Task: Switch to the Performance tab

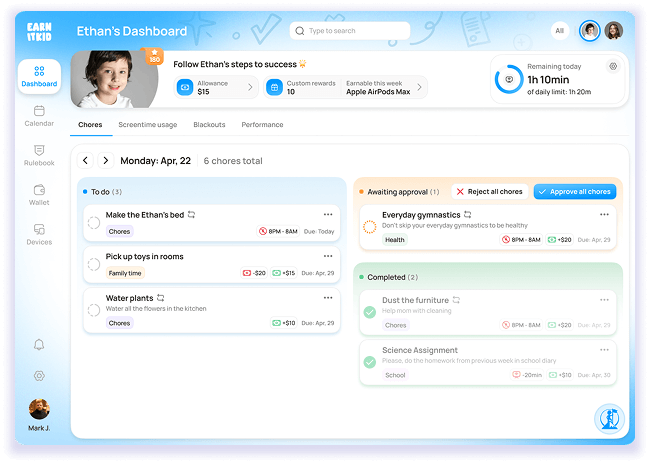Action: (262, 125)
